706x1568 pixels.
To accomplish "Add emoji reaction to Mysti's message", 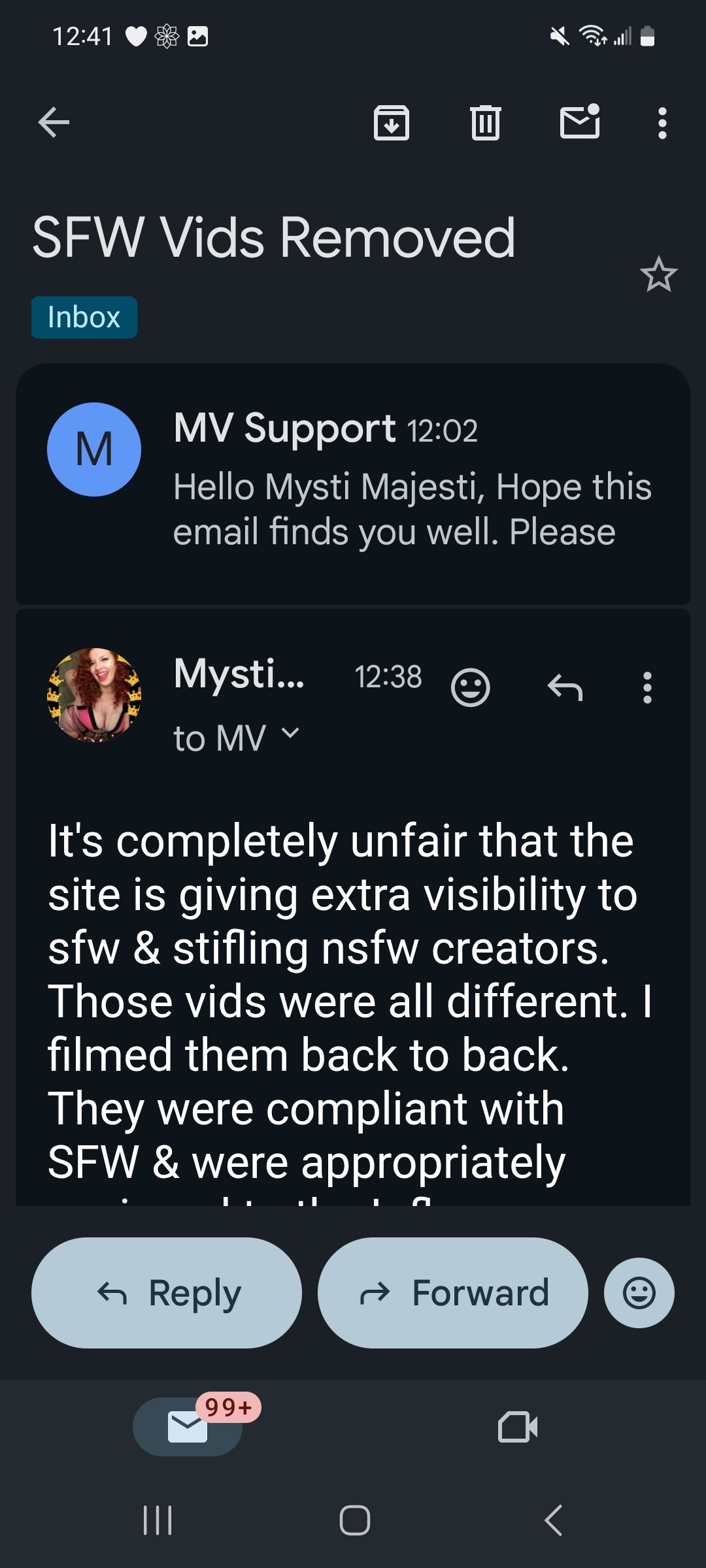I will 470,687.
